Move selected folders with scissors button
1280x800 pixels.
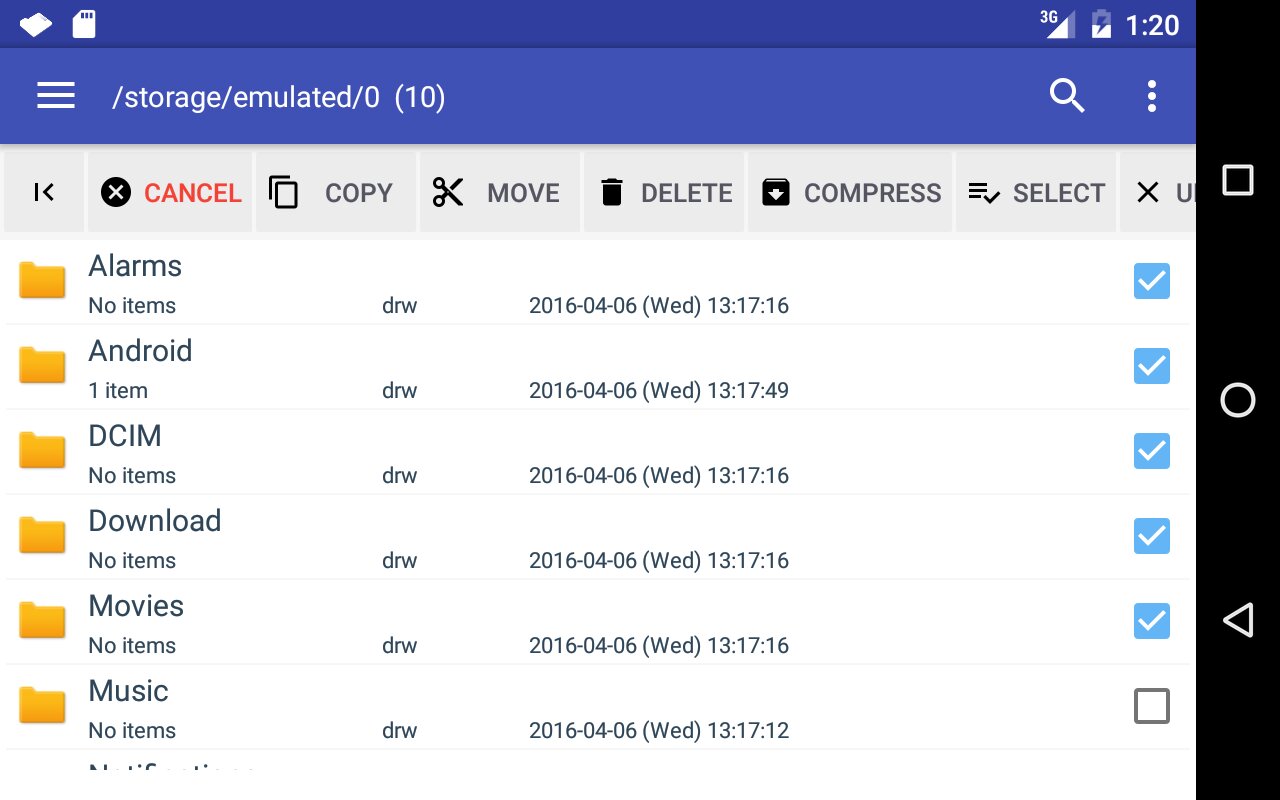click(499, 192)
